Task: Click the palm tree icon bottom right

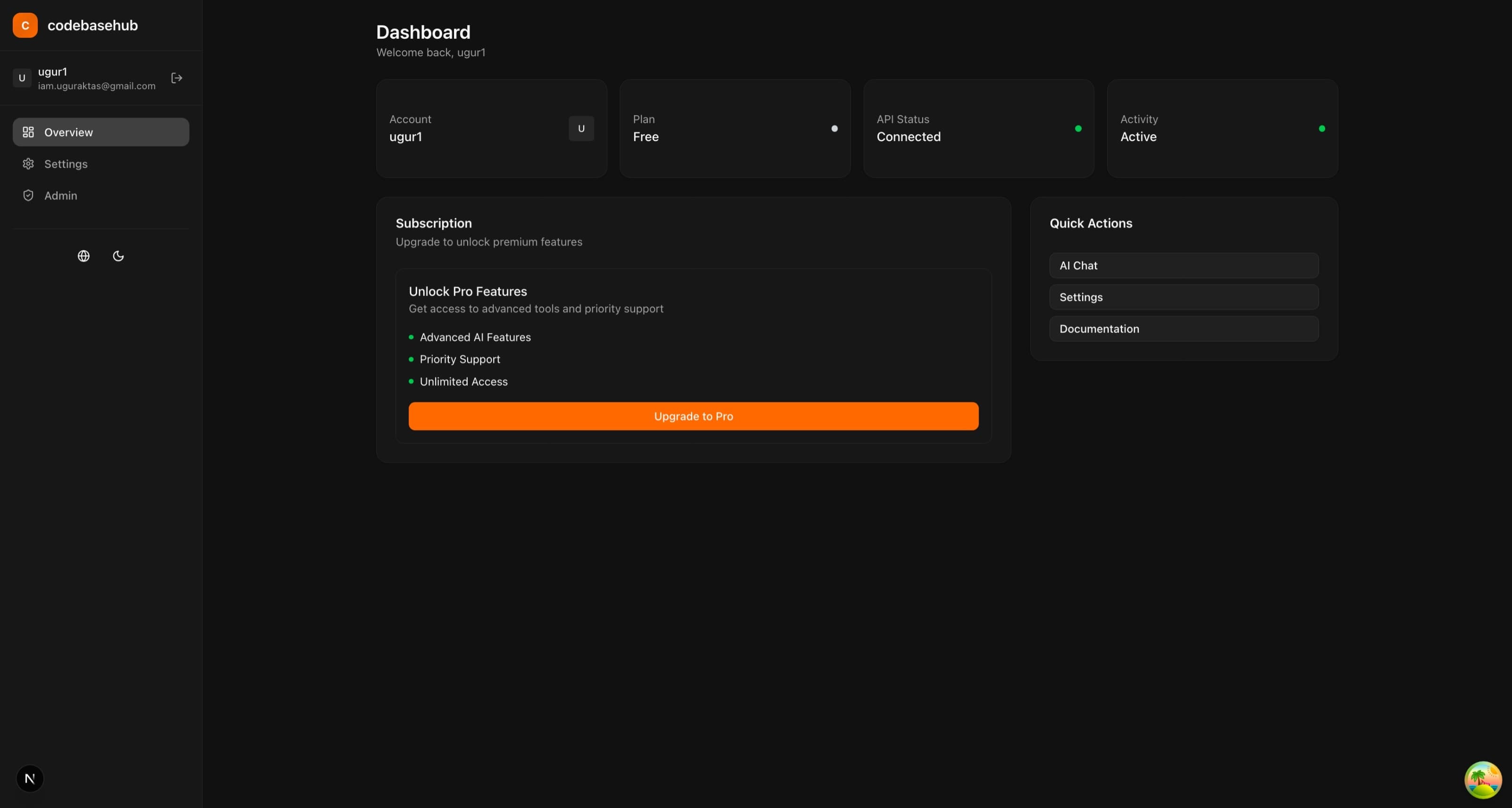Action: (x=1482, y=780)
